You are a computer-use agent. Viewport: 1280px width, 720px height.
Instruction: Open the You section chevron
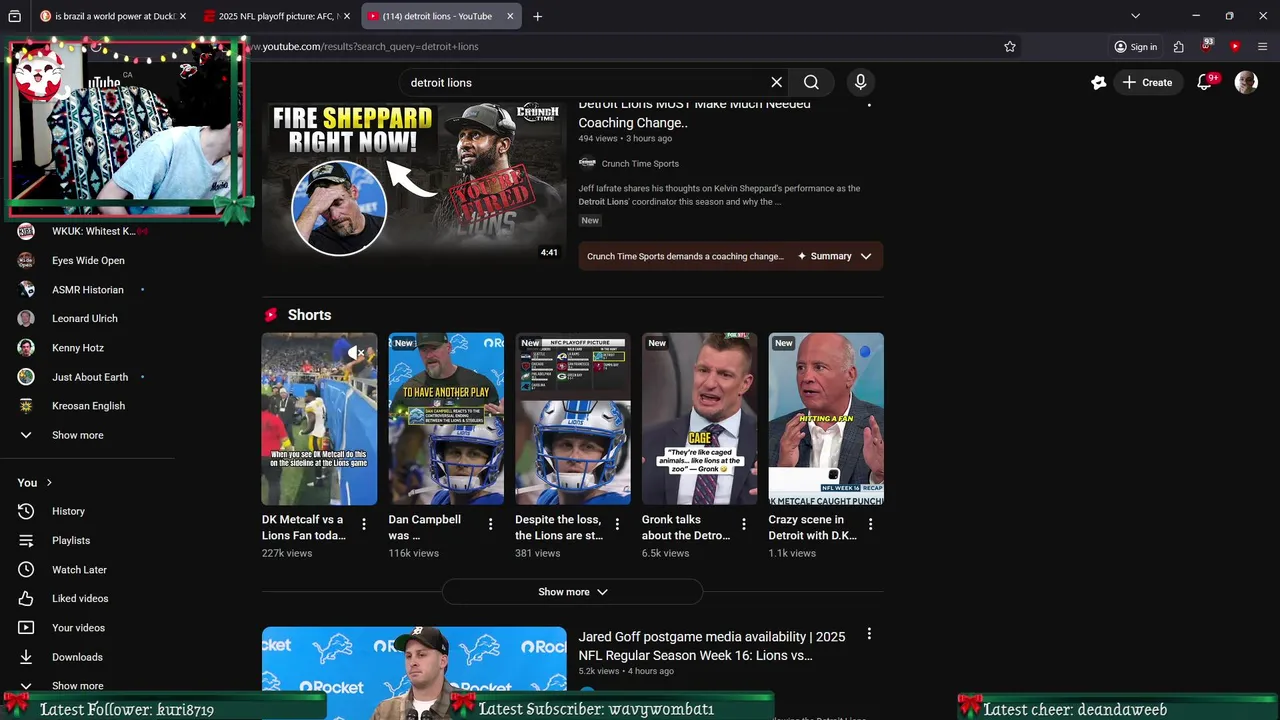(48, 483)
